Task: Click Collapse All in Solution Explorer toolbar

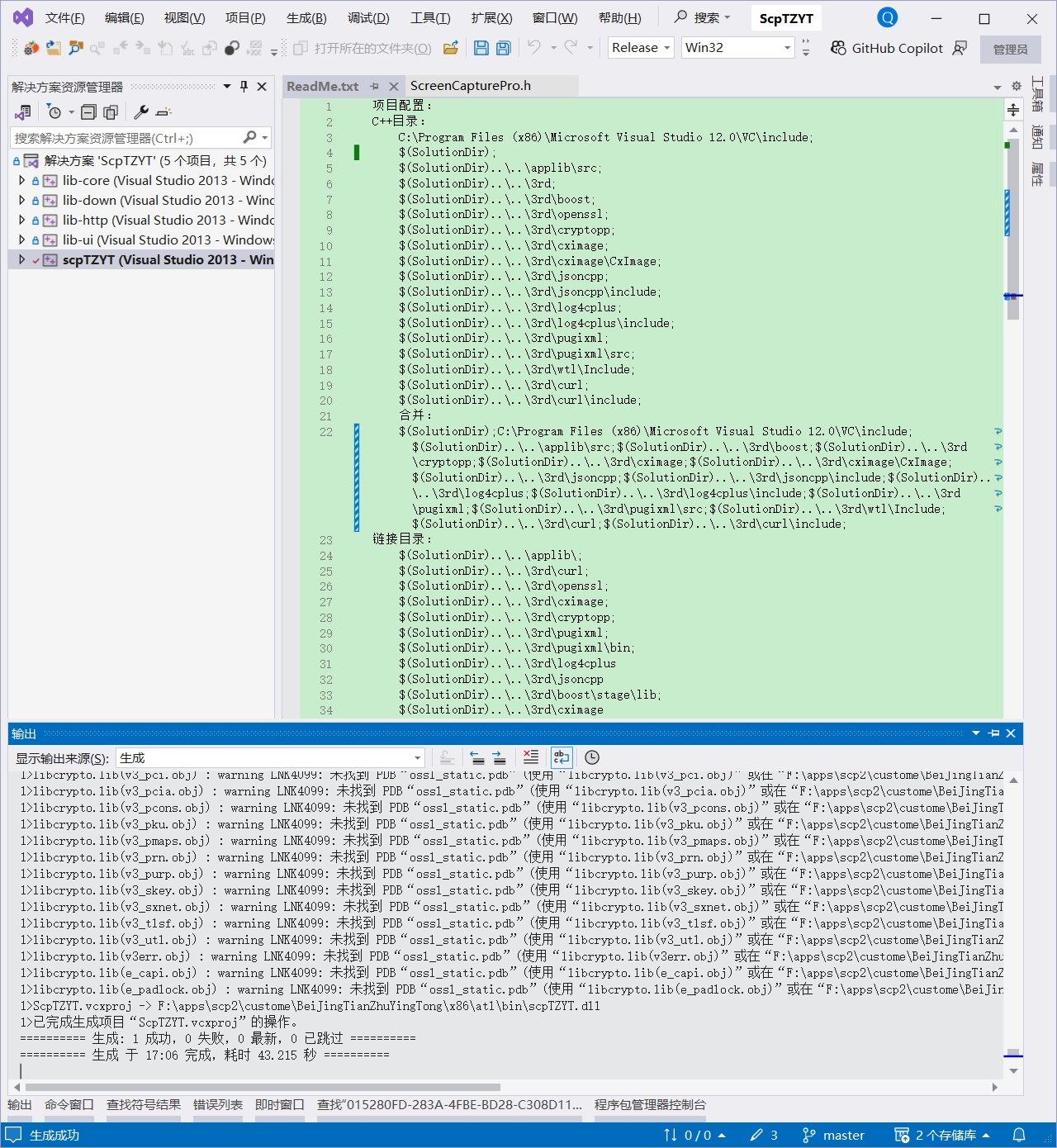Action: pos(89,112)
